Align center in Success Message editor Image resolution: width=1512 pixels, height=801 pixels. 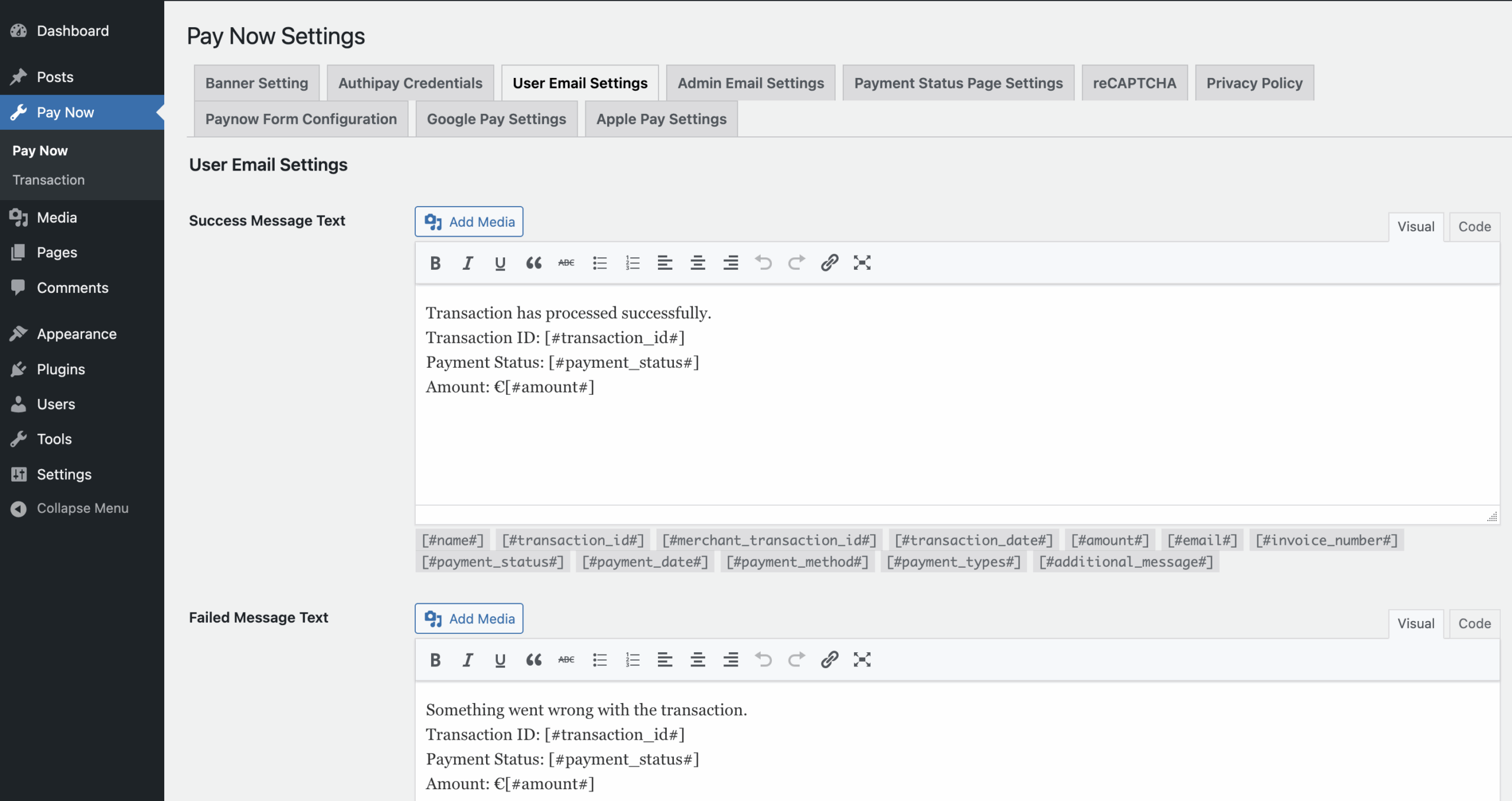[x=698, y=263]
